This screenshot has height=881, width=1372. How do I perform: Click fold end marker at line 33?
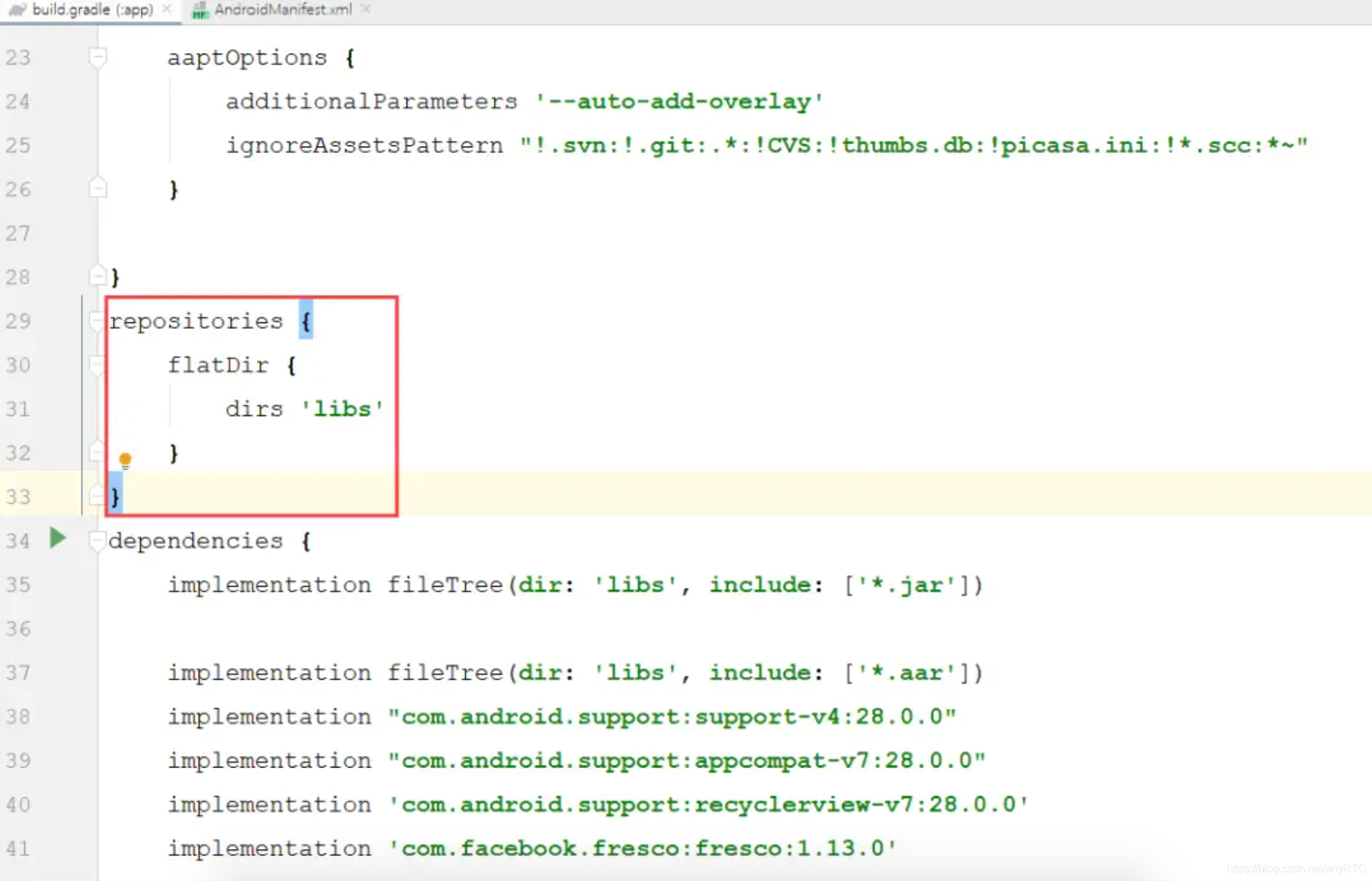pyautogui.click(x=97, y=496)
